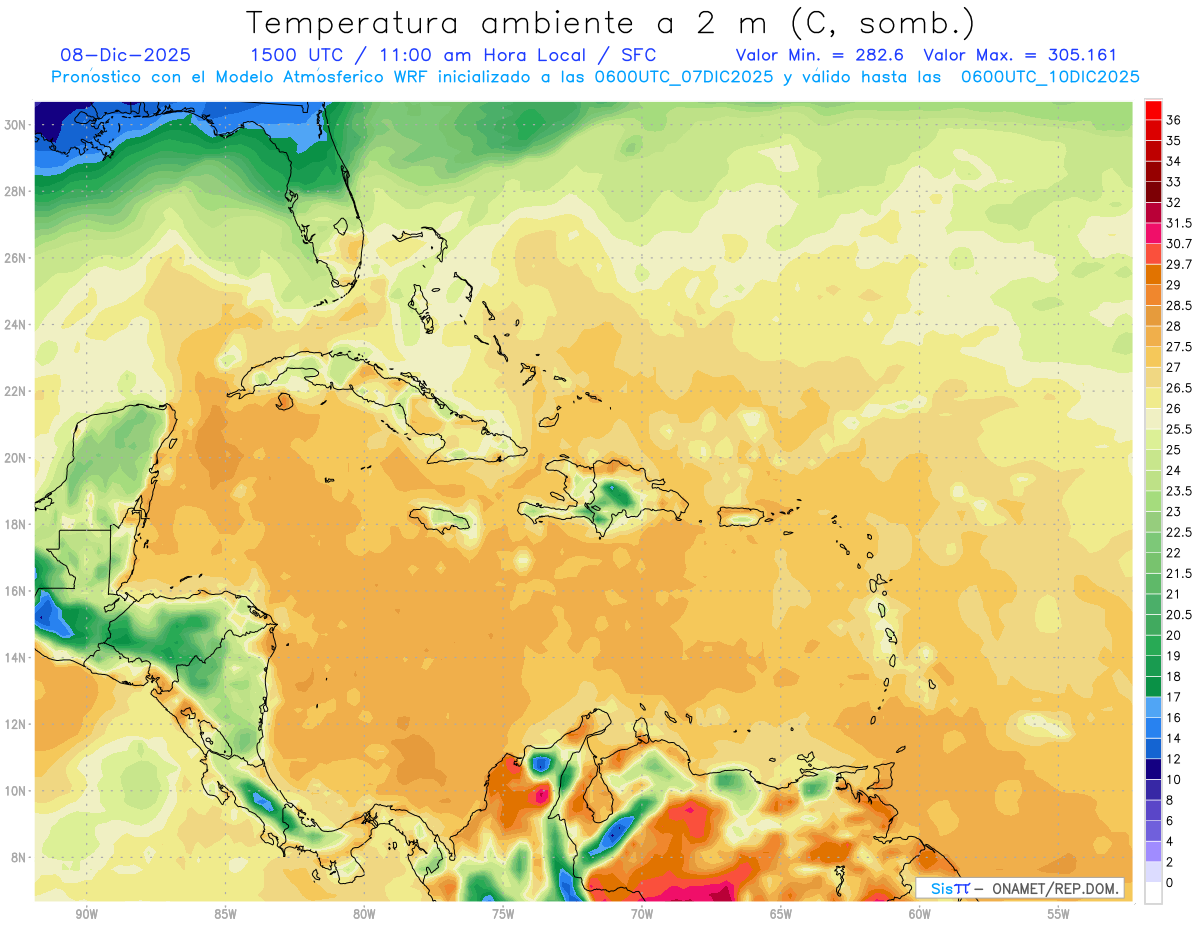This screenshot has height=927, width=1200.
Task: Click the '30N' latitude label
Action: click(x=17, y=124)
